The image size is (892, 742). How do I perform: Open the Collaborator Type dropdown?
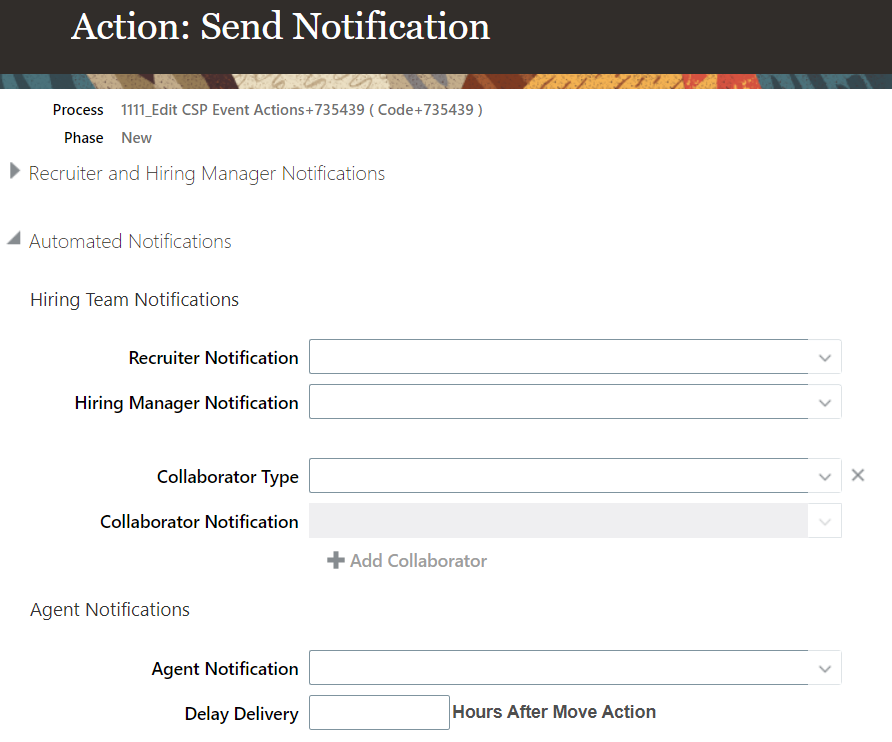click(x=824, y=476)
